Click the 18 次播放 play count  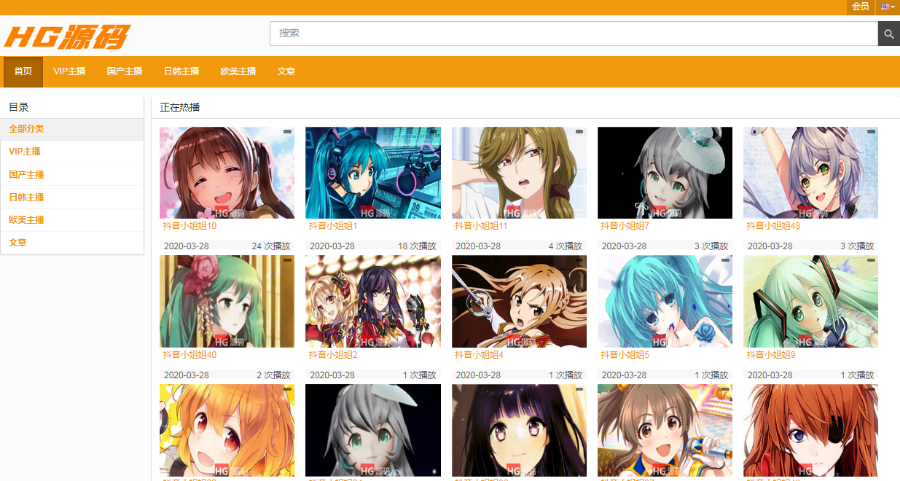click(417, 246)
